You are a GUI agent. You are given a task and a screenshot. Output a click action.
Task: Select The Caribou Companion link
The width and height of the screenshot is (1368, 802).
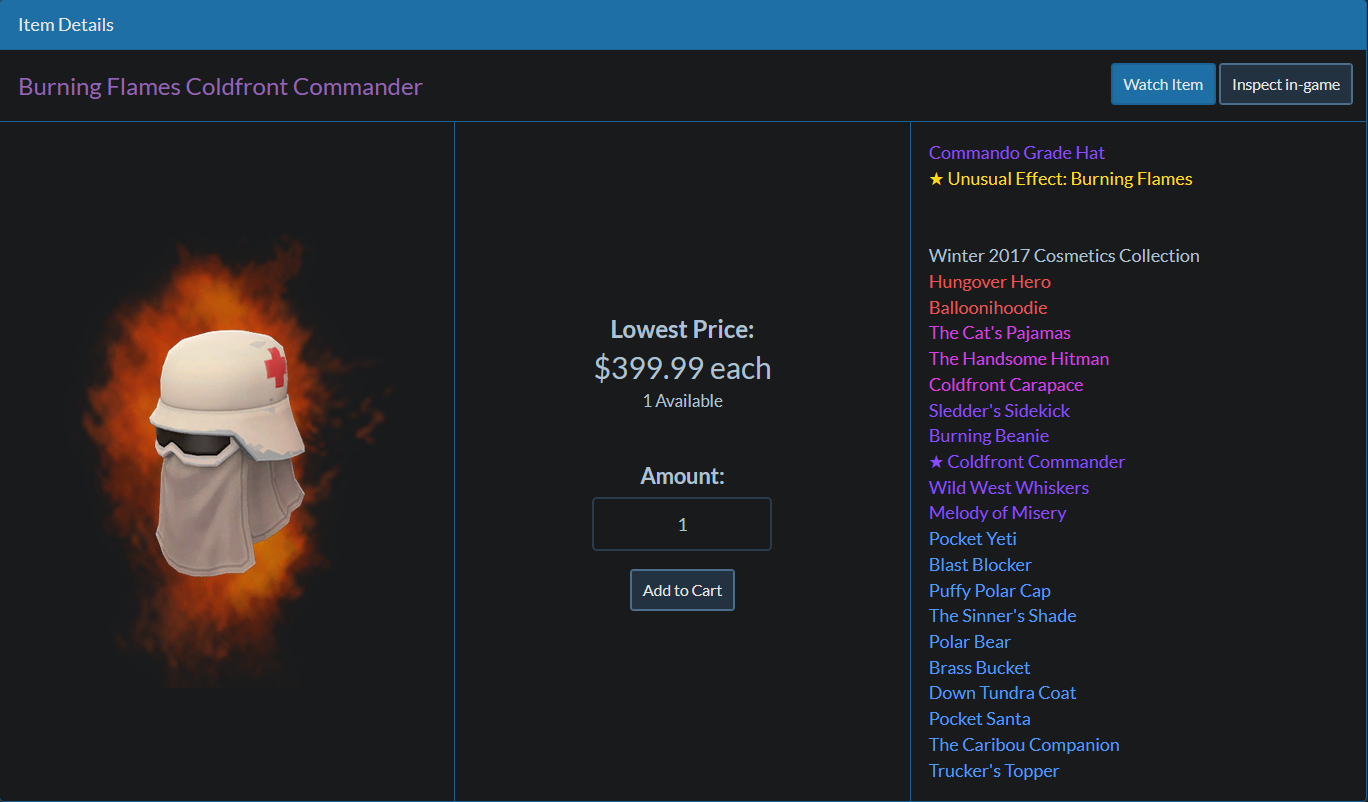pyautogui.click(x=1024, y=745)
